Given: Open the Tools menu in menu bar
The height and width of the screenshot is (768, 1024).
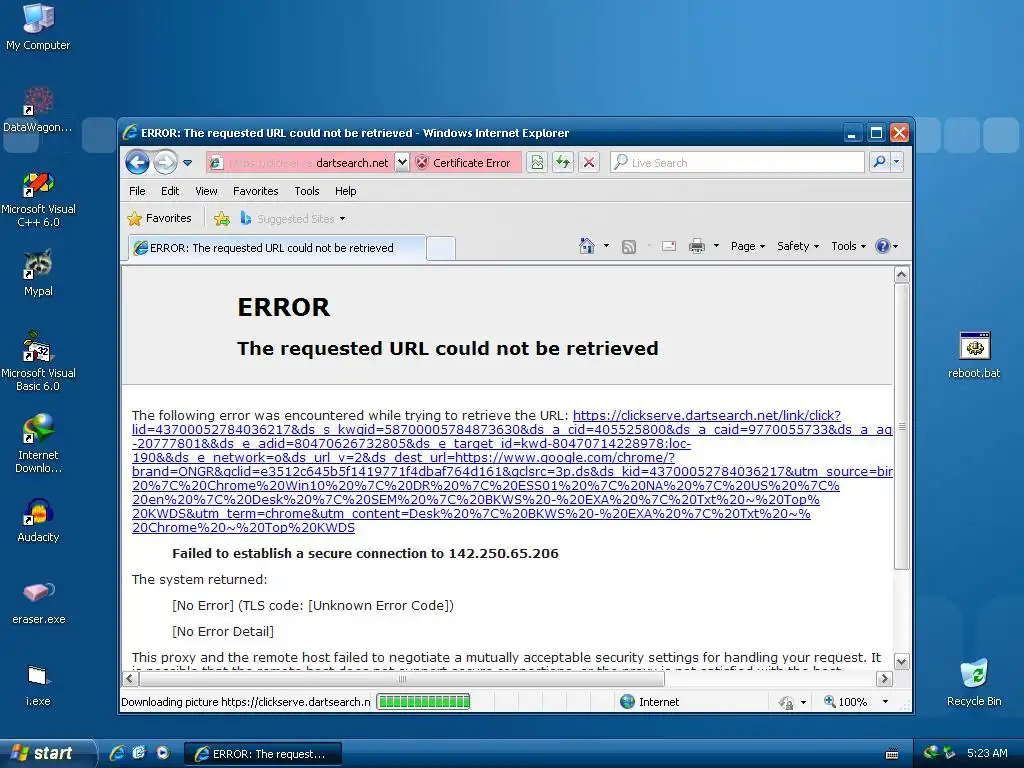Looking at the screenshot, I should 306,191.
